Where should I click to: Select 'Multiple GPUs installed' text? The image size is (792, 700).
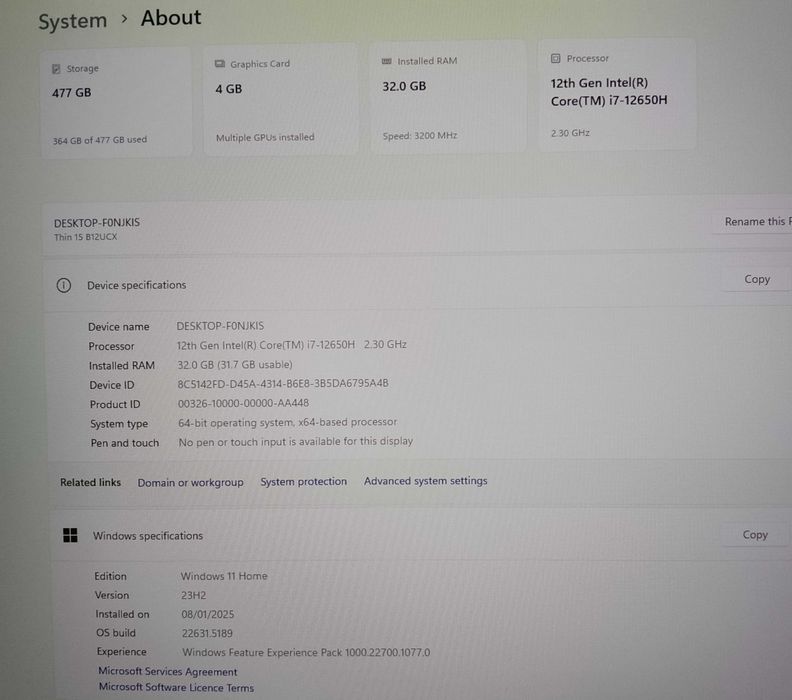pos(265,137)
